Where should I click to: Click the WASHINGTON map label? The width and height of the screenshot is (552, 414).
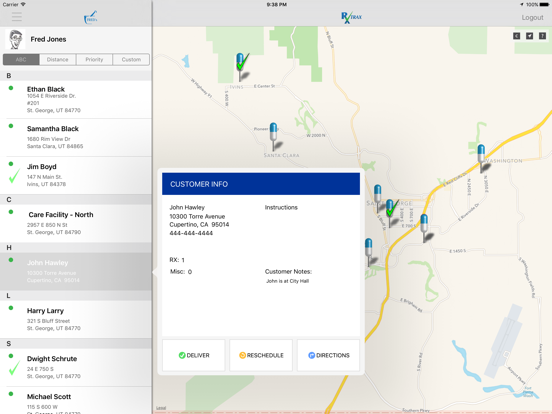click(503, 161)
